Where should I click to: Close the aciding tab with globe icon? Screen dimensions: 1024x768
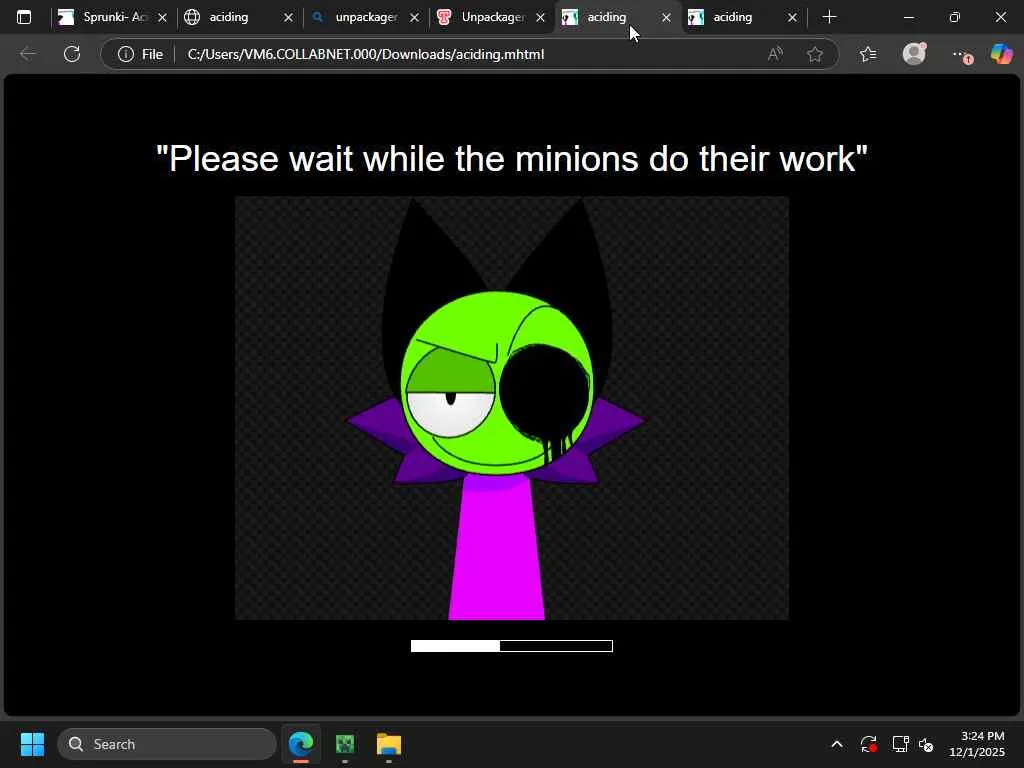(x=288, y=18)
